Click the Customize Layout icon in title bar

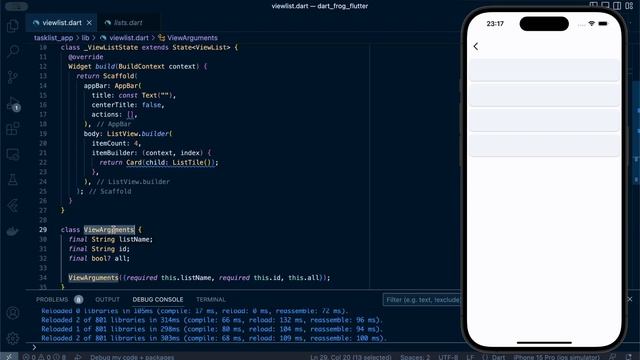point(629,6)
